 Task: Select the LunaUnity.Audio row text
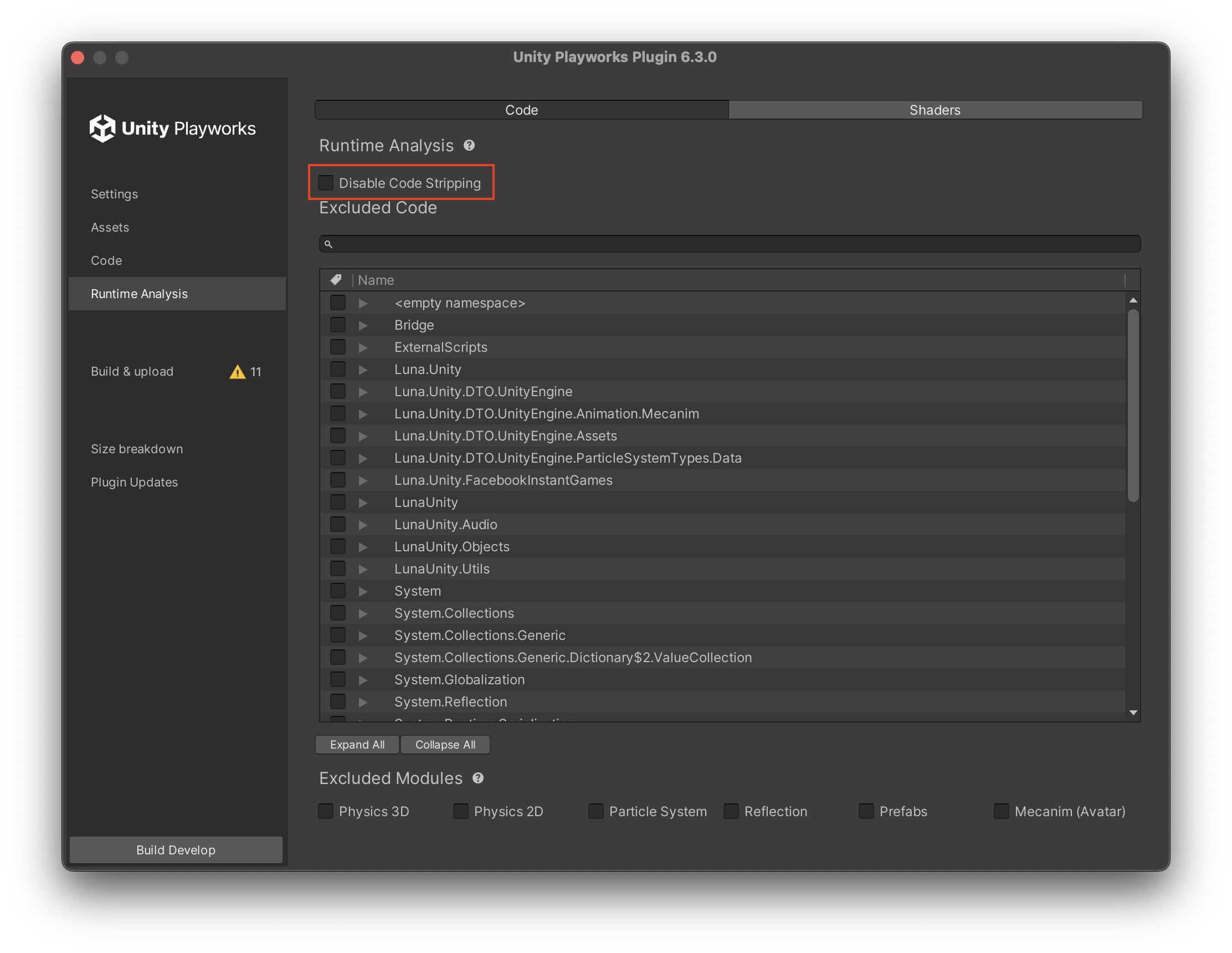click(445, 525)
